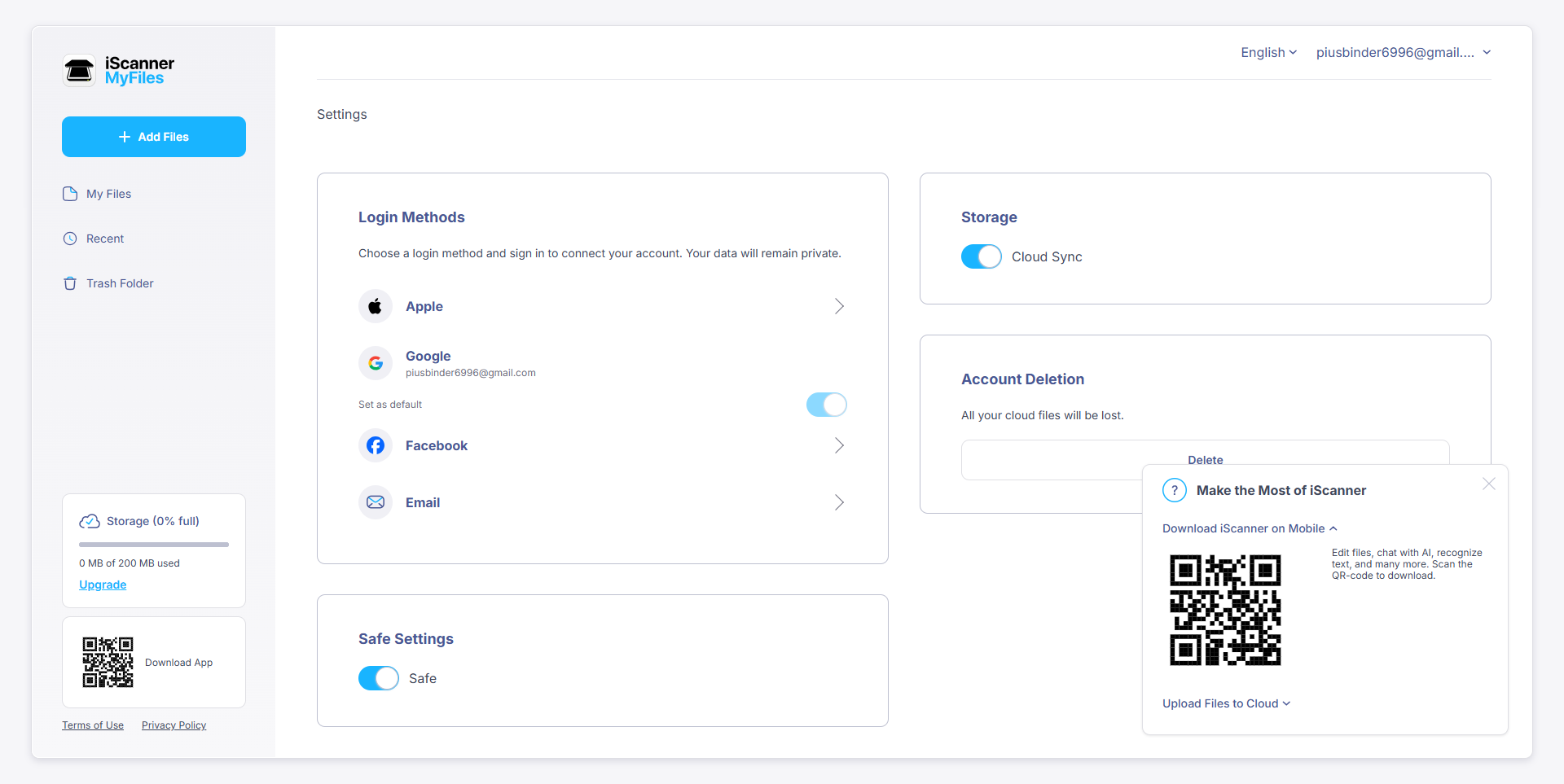Click the Apple logo icon
Viewport: 1564px width, 784px height.
(376, 306)
